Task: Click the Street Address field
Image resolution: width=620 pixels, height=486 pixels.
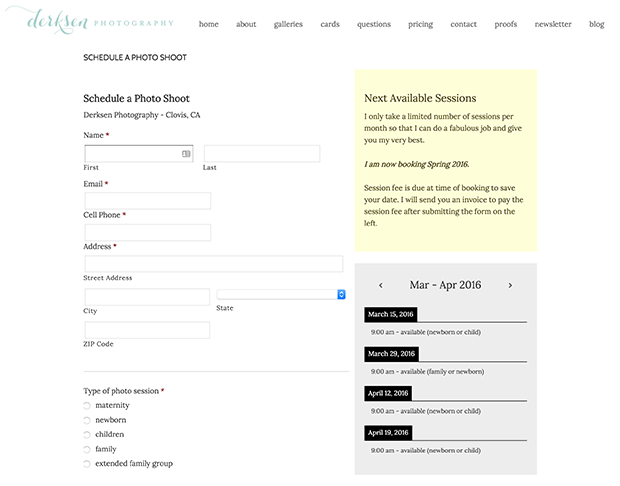Action: (214, 264)
